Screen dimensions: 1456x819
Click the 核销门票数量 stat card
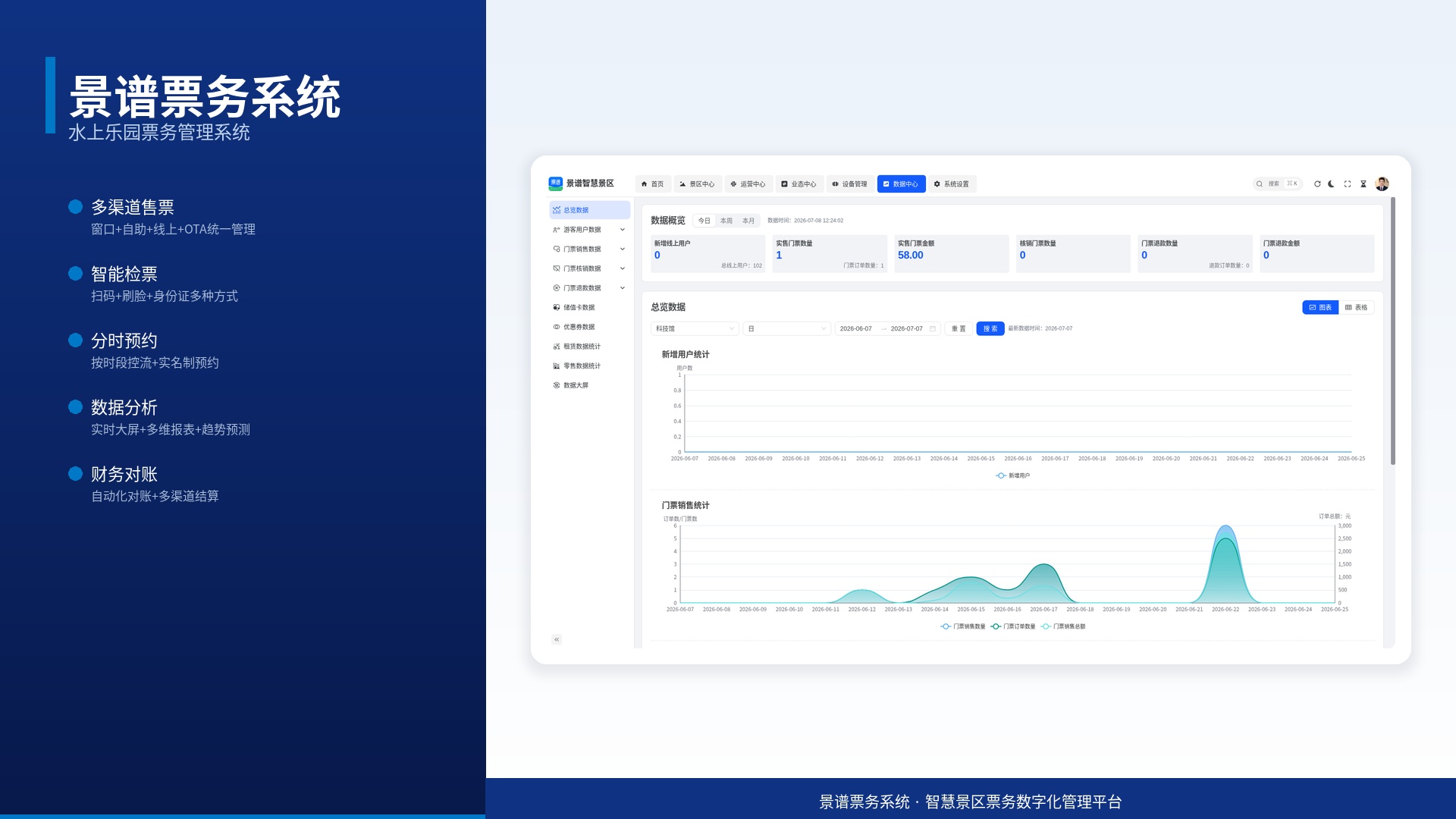(x=1073, y=254)
